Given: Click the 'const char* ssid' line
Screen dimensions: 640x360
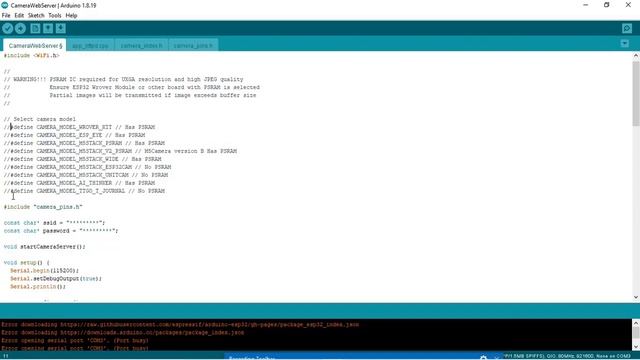Looking at the screenshot, I should click(x=54, y=223).
